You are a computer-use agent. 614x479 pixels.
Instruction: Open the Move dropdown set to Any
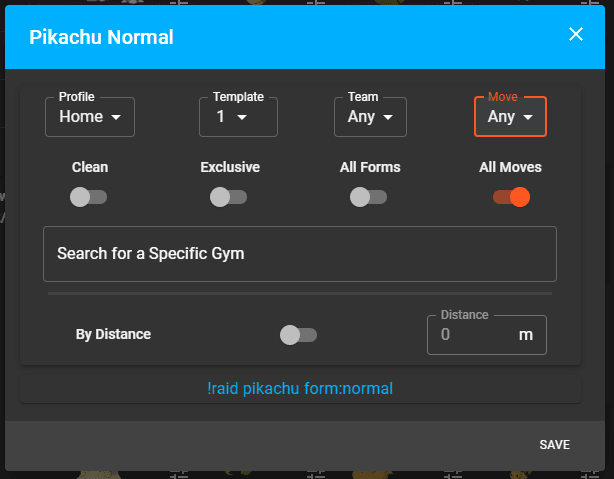510,117
